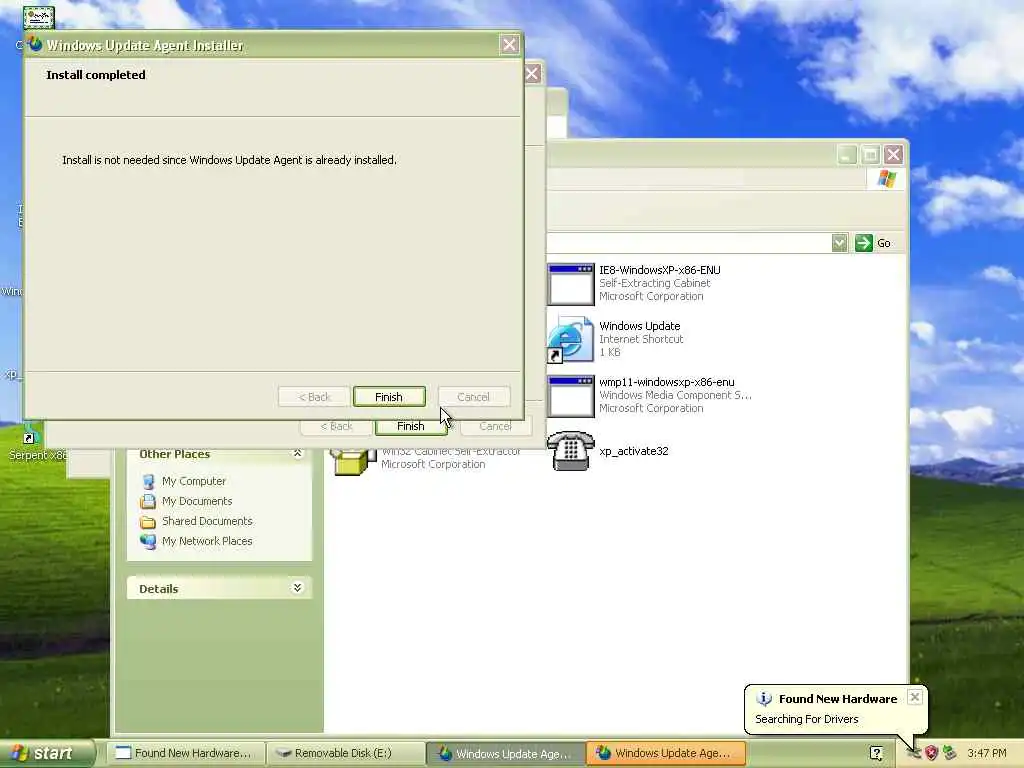Dismiss the Found New Hardware balloon
This screenshot has width=1024, height=768.
pos(915,697)
